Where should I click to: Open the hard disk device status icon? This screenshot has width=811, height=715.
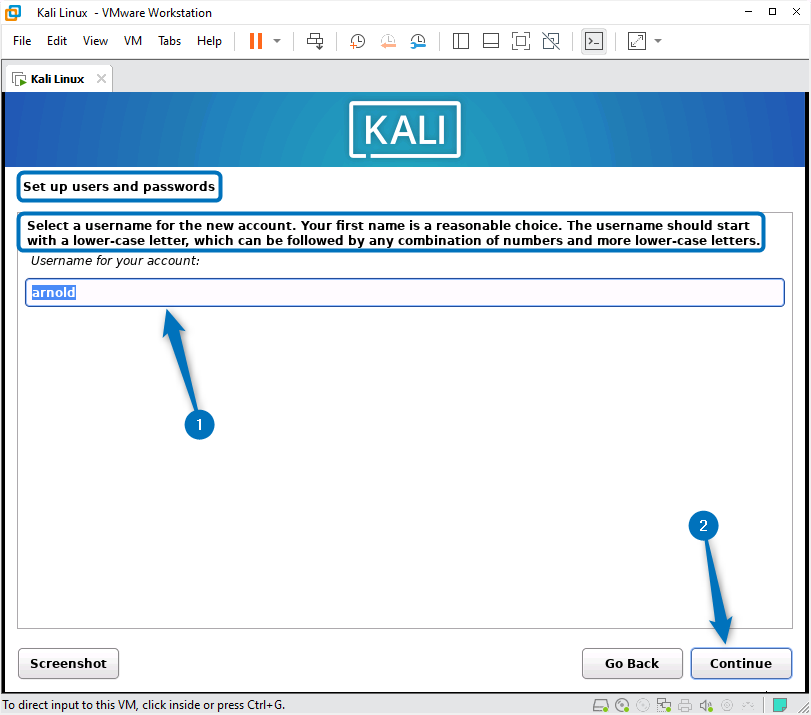tap(599, 705)
